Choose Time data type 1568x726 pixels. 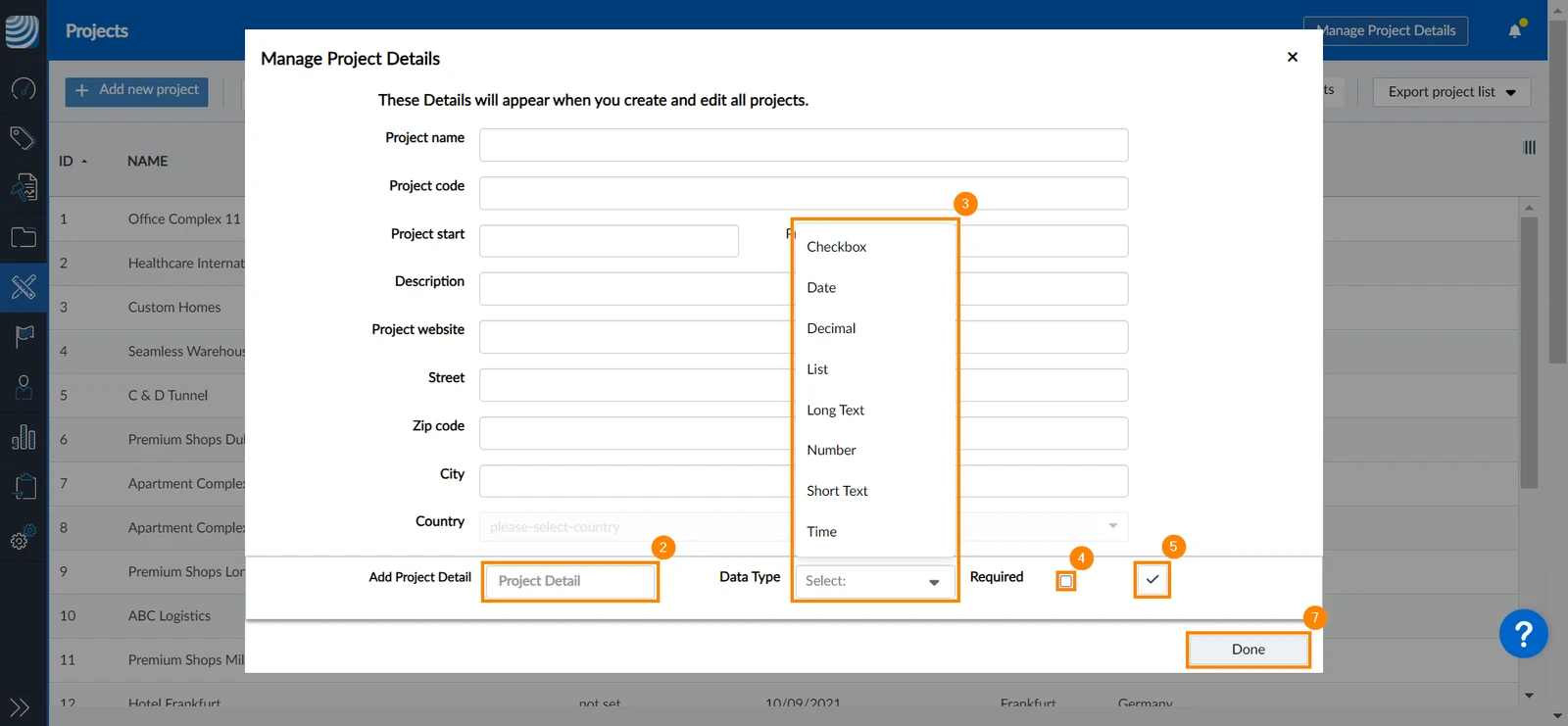[874, 532]
